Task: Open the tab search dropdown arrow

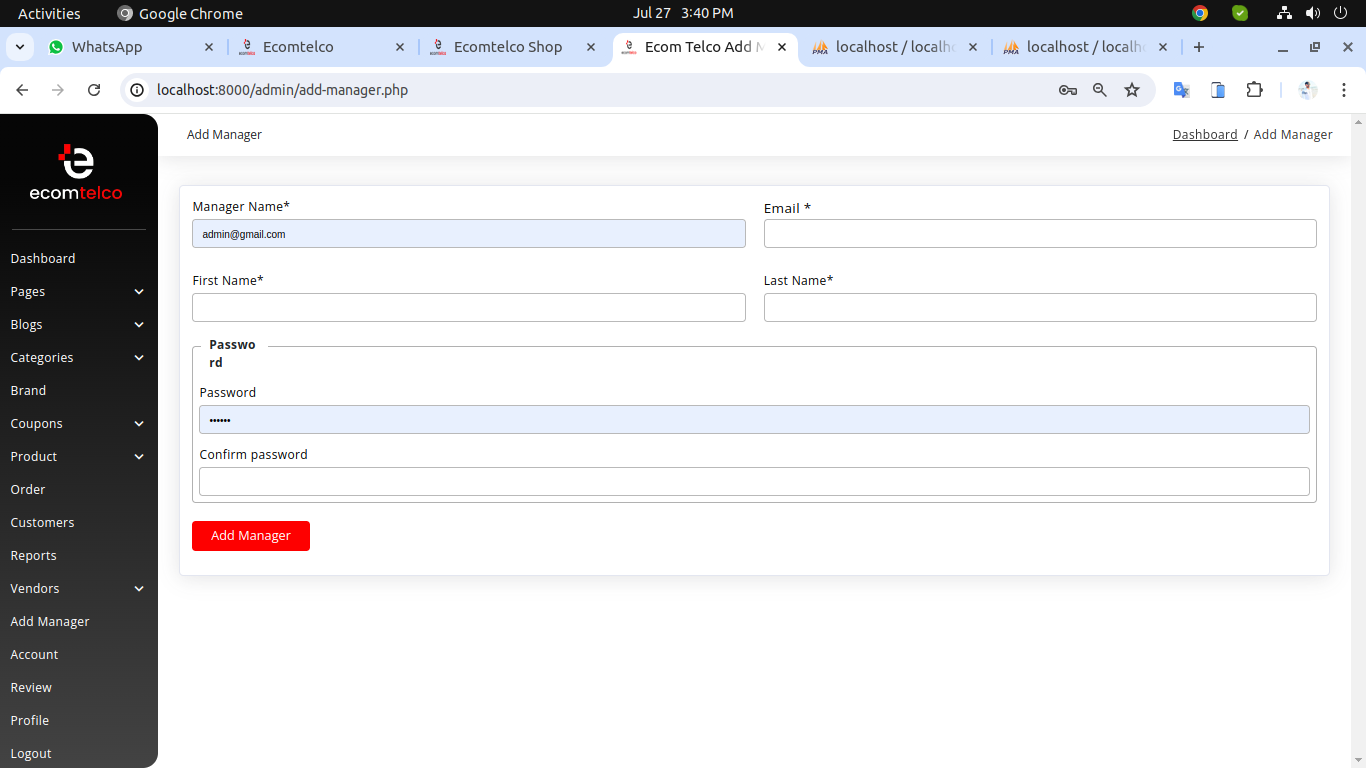Action: click(19, 47)
